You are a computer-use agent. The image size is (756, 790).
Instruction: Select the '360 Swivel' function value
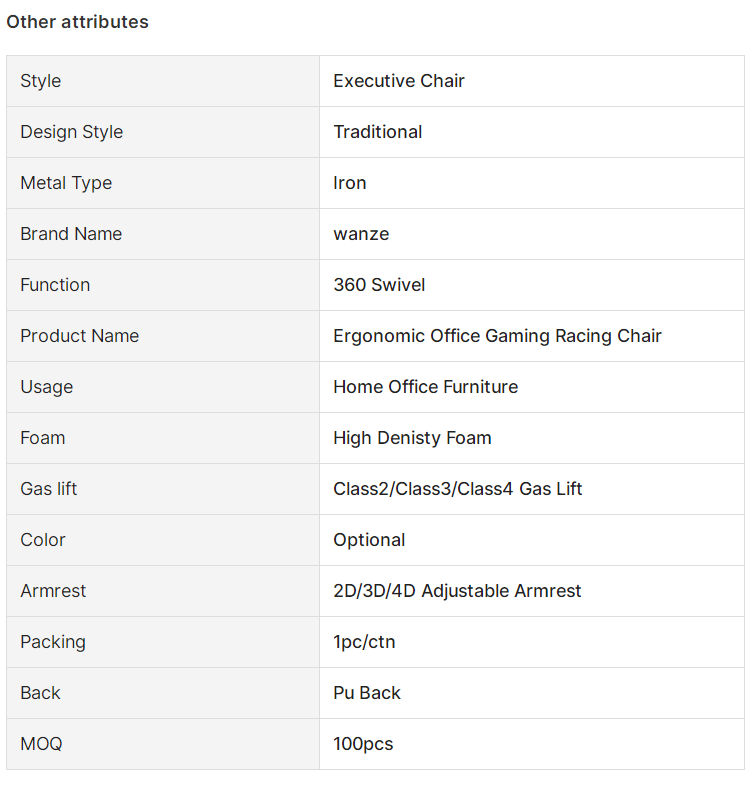[x=379, y=285]
